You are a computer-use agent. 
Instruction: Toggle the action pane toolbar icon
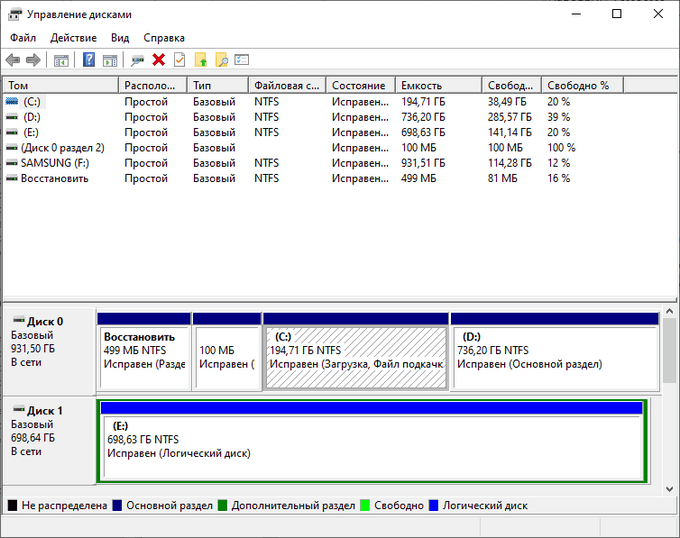110,60
